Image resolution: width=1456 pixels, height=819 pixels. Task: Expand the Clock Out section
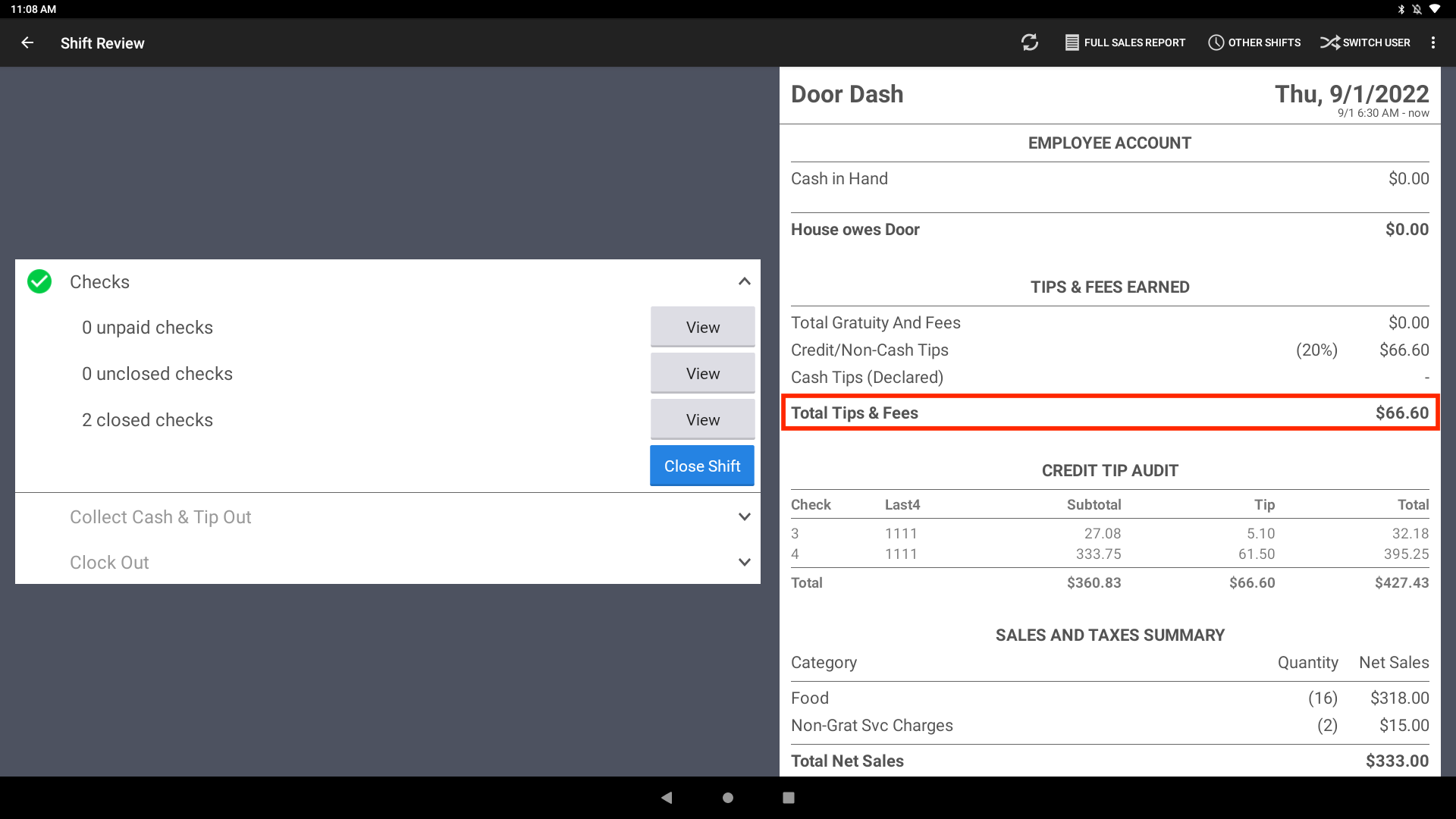pos(744,563)
